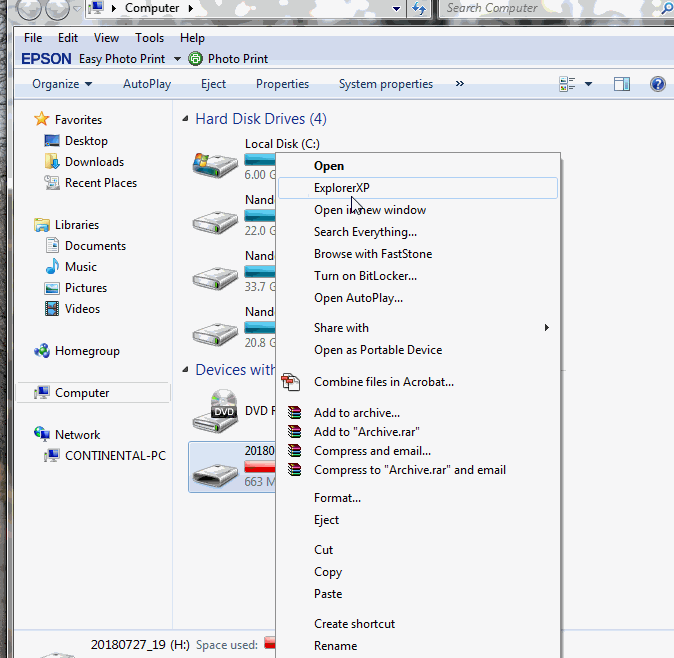Open the File menu
Screen dimensions: 674x658
(x=33, y=38)
